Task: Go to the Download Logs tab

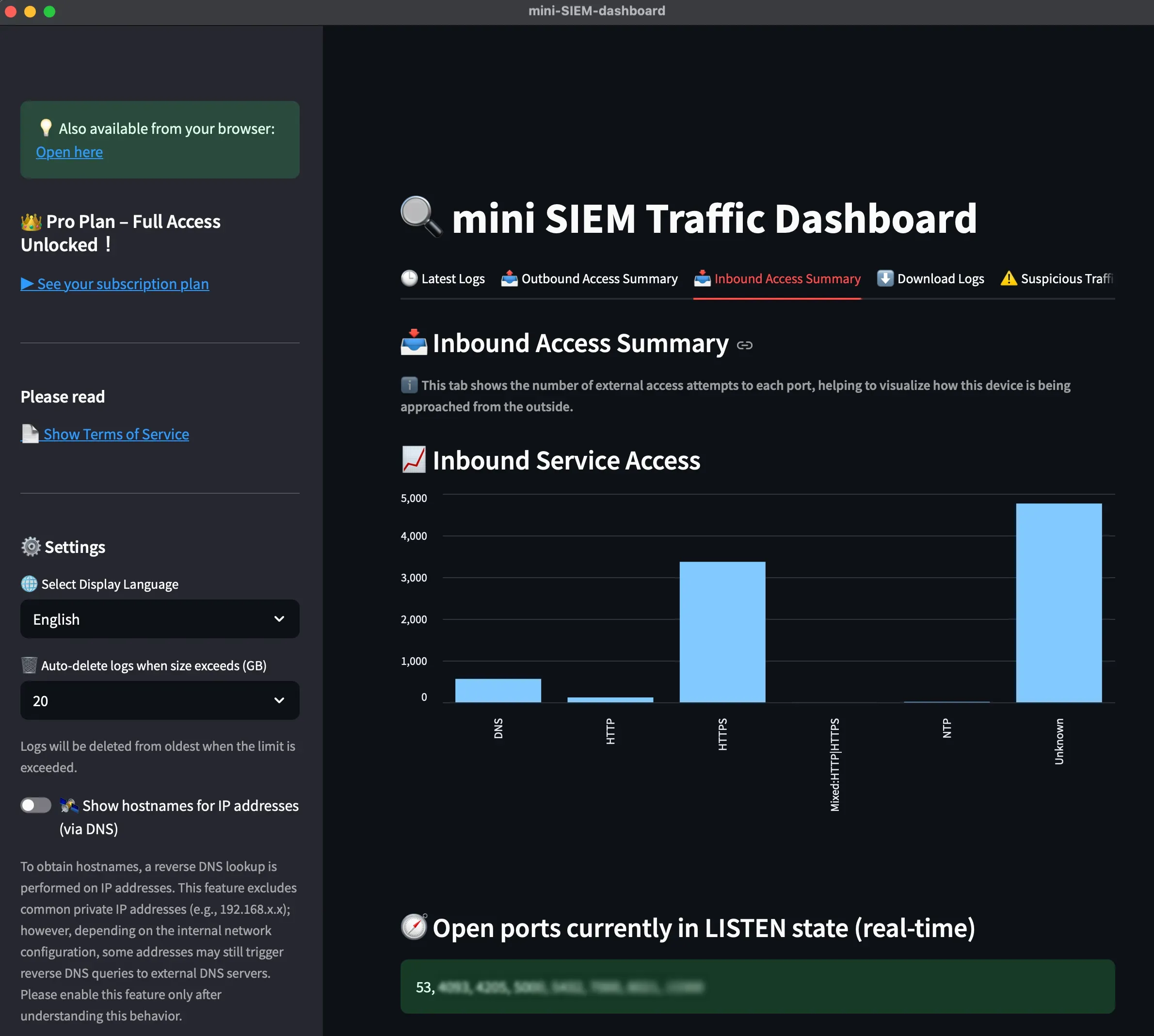Action: (x=930, y=278)
